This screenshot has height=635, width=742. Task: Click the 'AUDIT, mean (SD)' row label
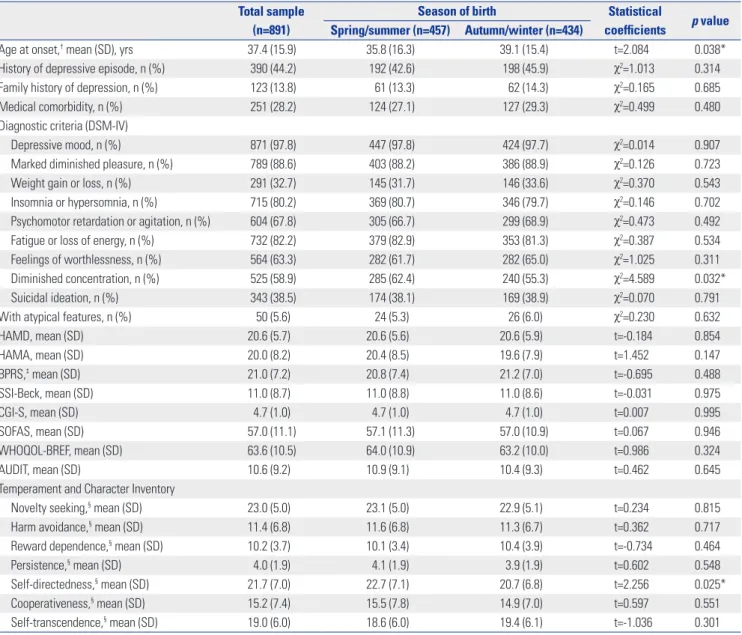(x=40, y=470)
